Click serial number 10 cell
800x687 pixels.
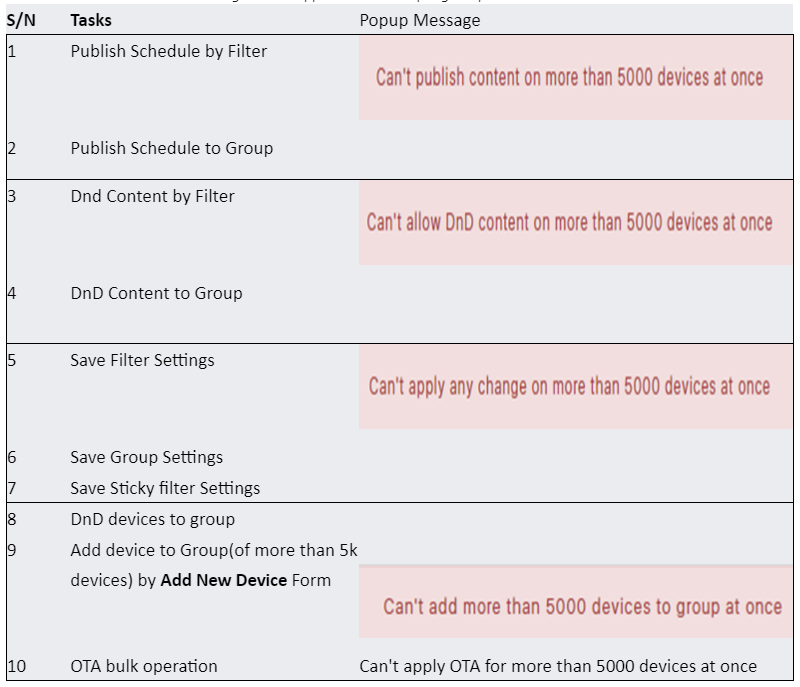point(16,666)
